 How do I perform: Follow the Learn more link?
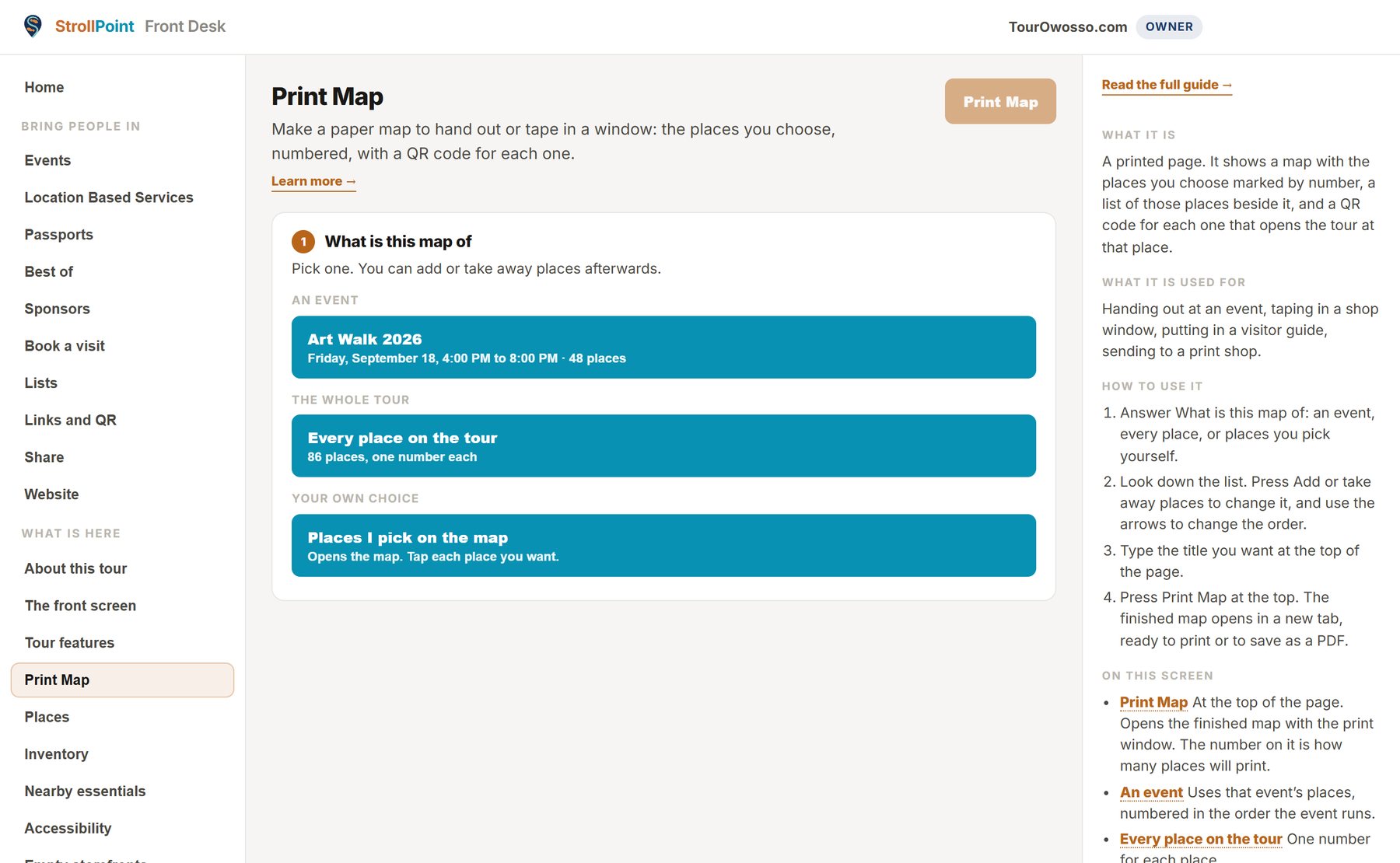(313, 181)
